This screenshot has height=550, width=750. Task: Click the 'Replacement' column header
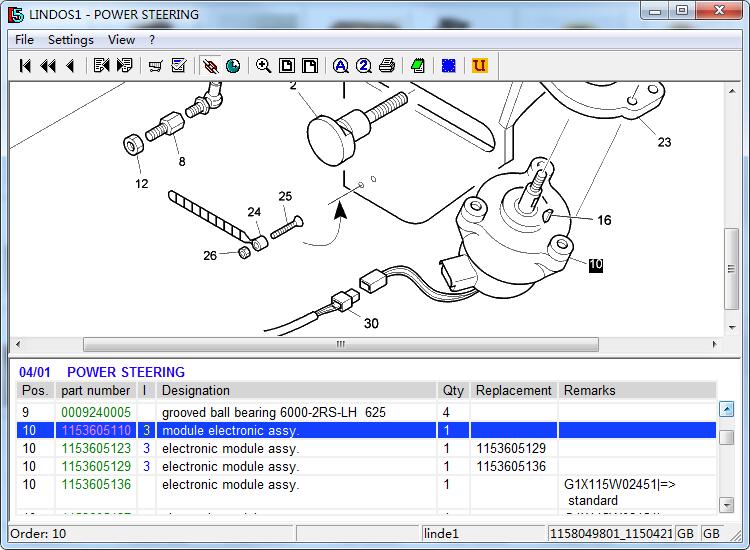(514, 390)
